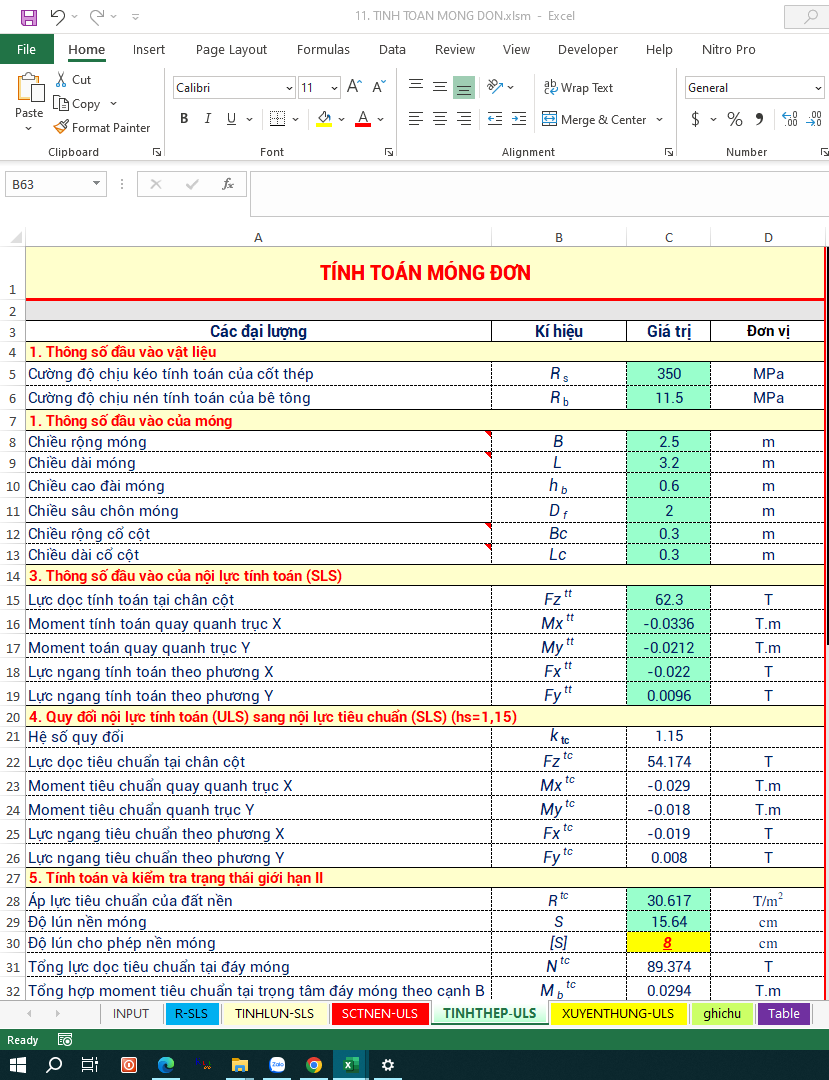This screenshot has width=829, height=1080.
Task: Apply comma style
Action: click(759, 119)
